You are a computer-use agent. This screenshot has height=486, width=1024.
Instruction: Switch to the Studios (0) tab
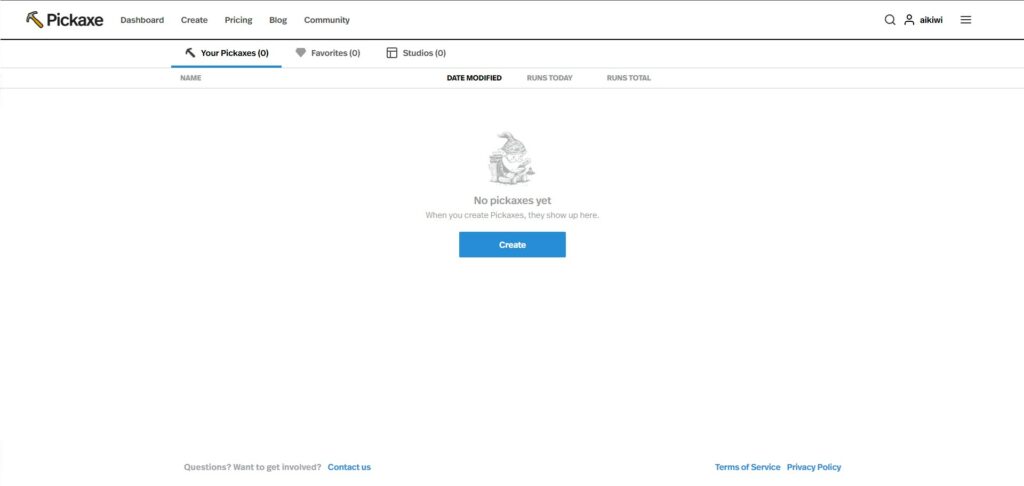coord(416,53)
